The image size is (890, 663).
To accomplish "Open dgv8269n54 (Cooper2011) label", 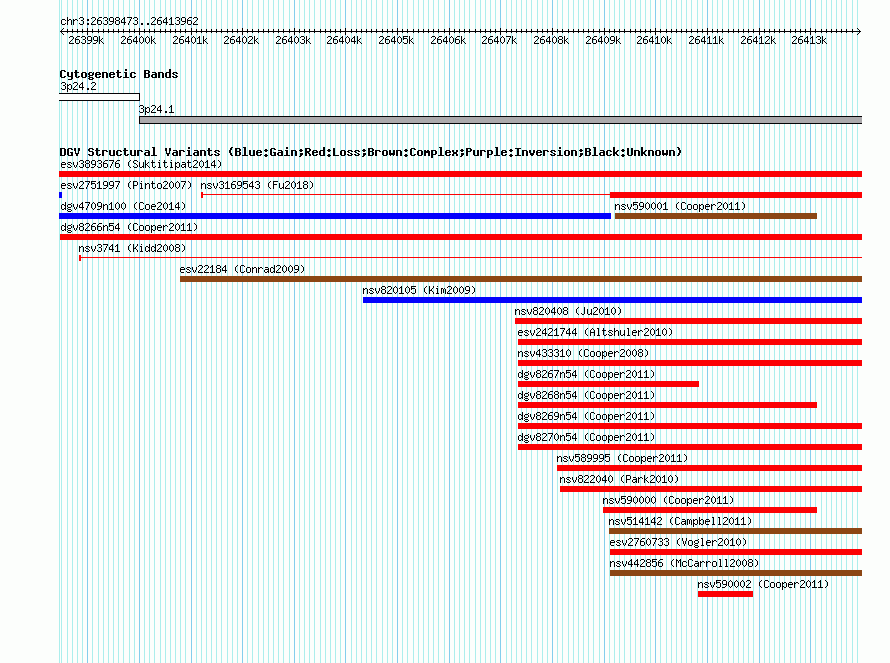I will point(586,416).
